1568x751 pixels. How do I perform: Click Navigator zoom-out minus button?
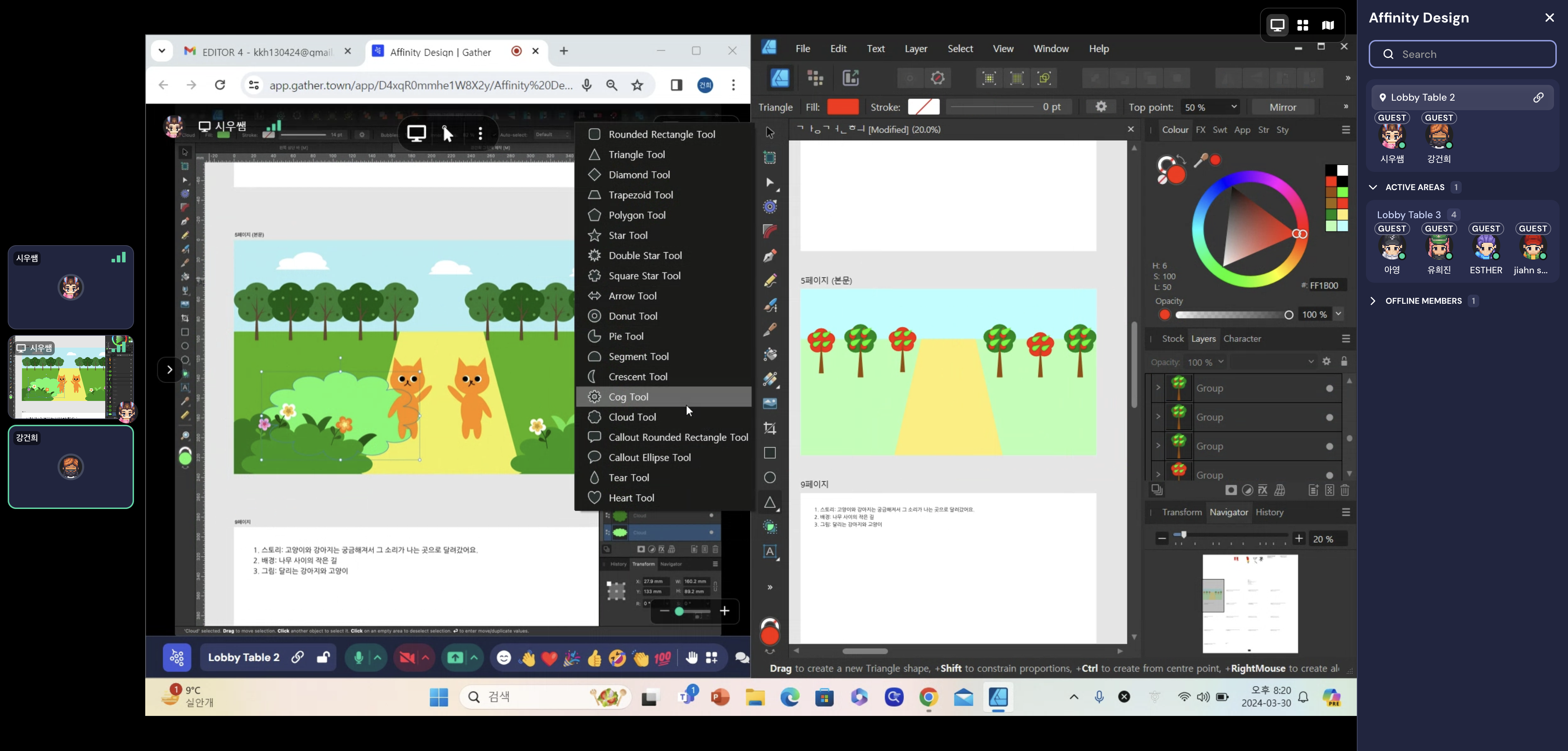click(1161, 538)
